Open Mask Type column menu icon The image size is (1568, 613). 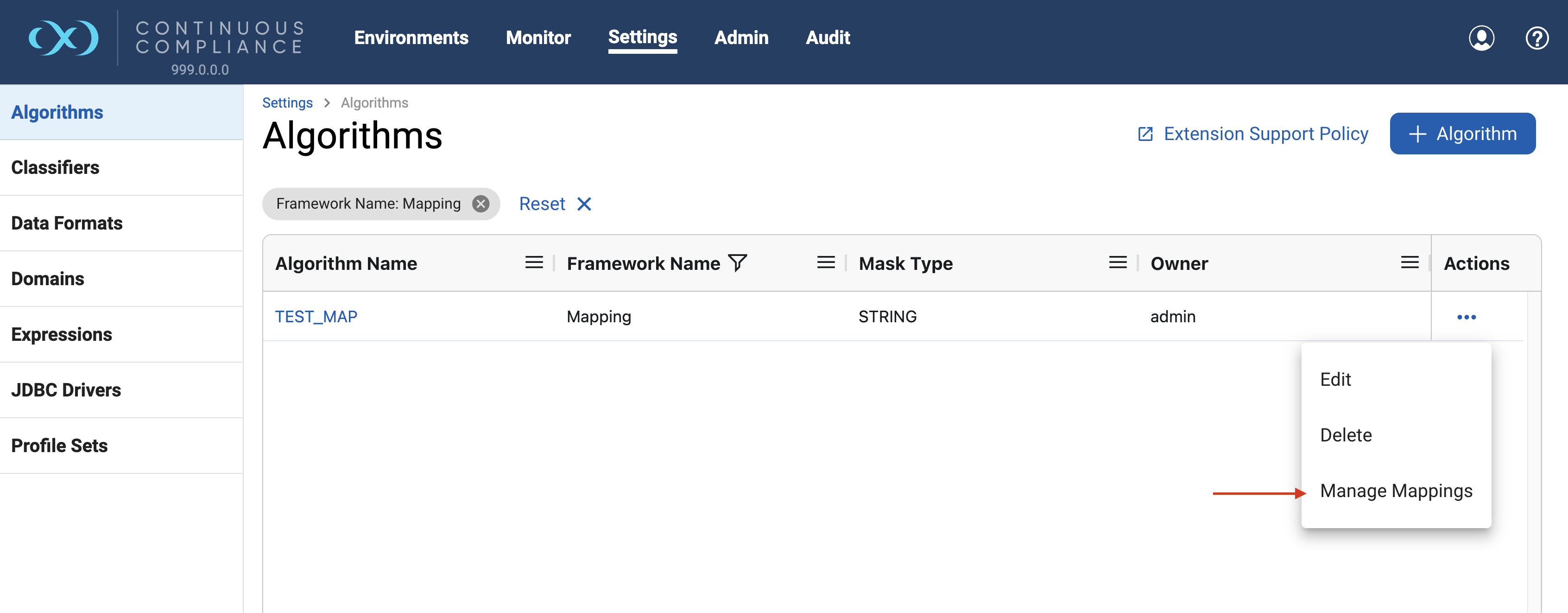coord(1118,262)
